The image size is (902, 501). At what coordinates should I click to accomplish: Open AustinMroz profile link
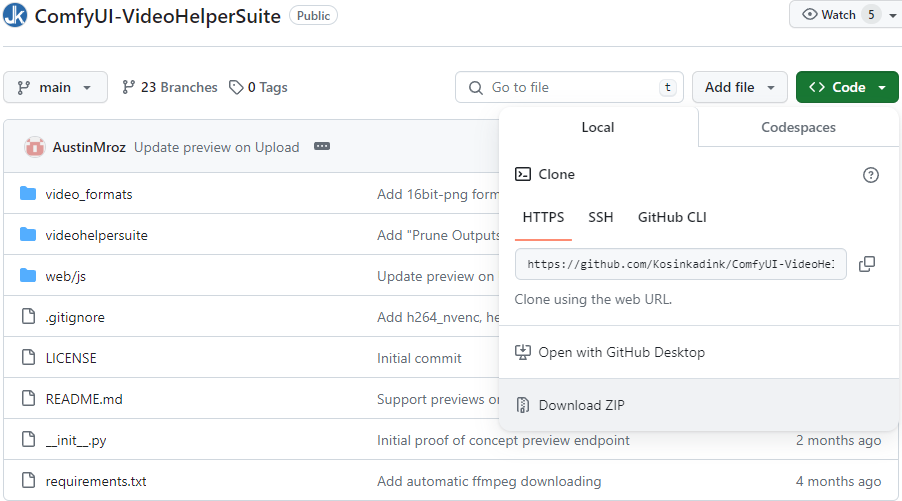(89, 147)
